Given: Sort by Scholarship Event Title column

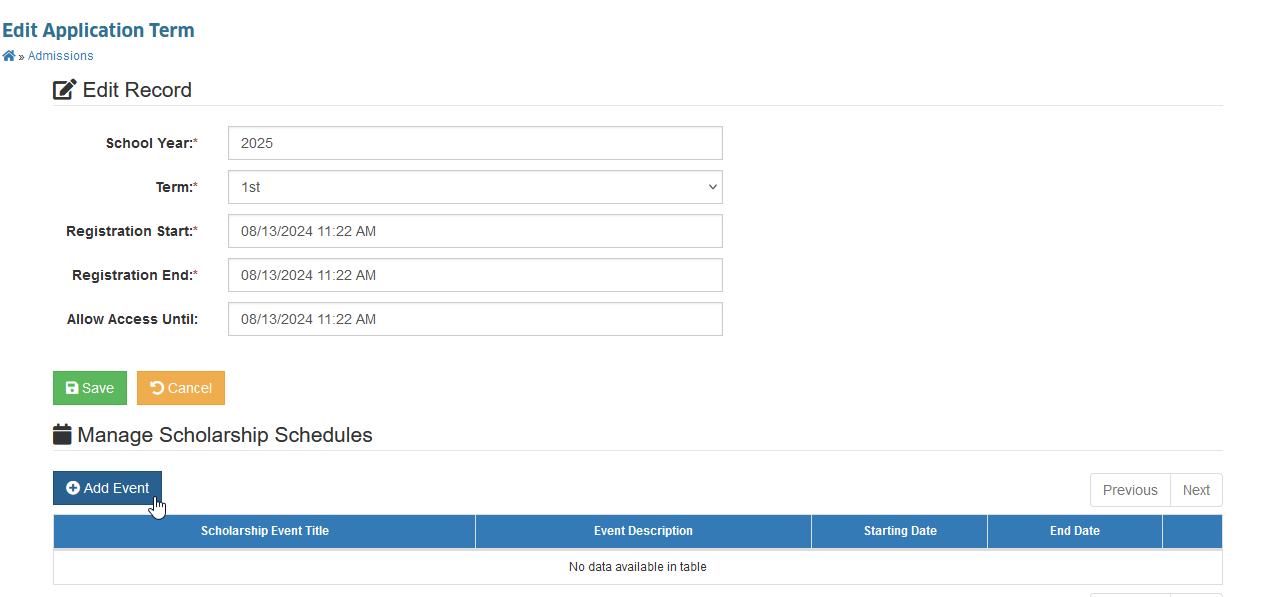Looking at the screenshot, I should point(265,531).
